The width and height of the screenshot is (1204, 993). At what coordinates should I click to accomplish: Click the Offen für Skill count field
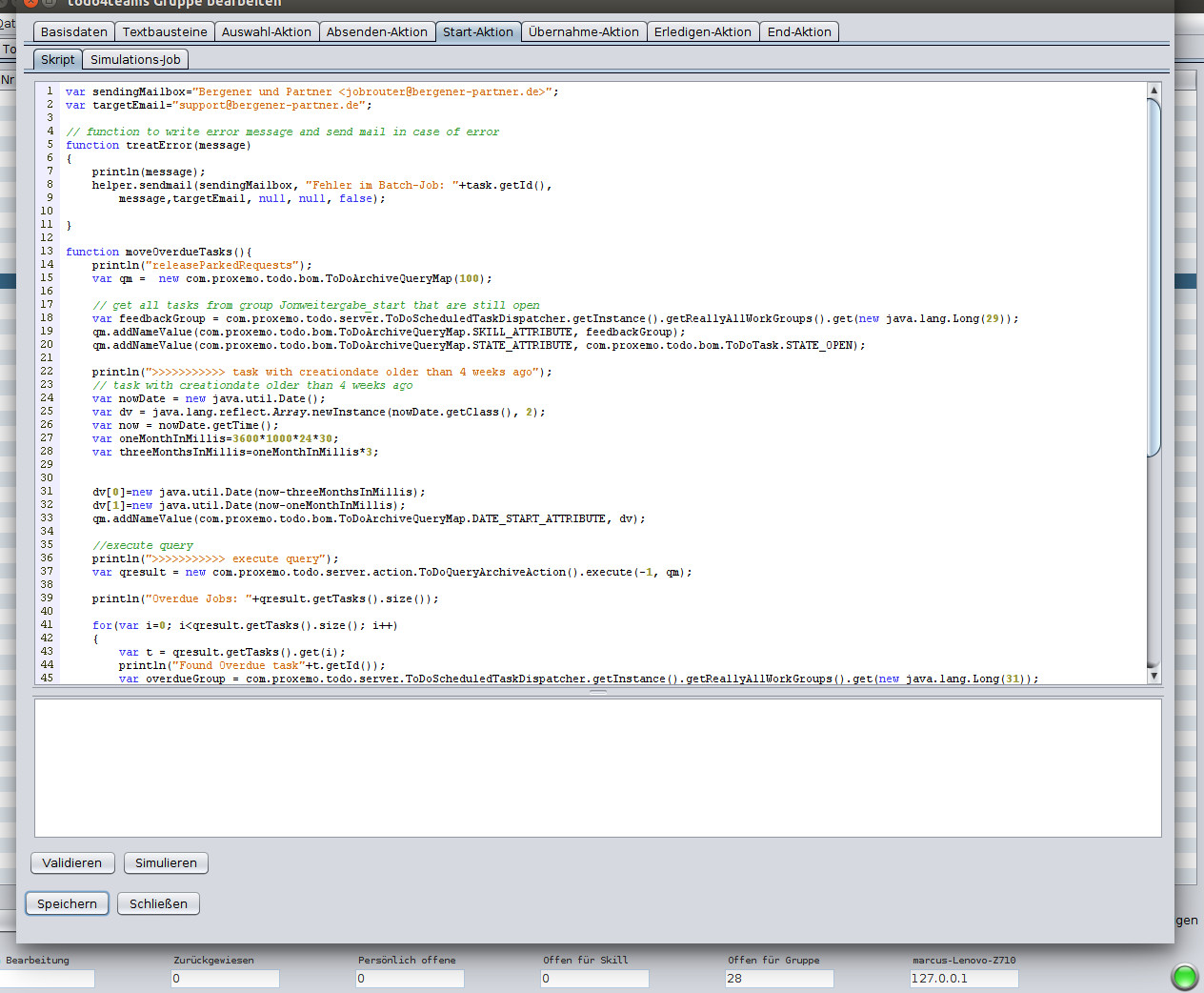[594, 978]
